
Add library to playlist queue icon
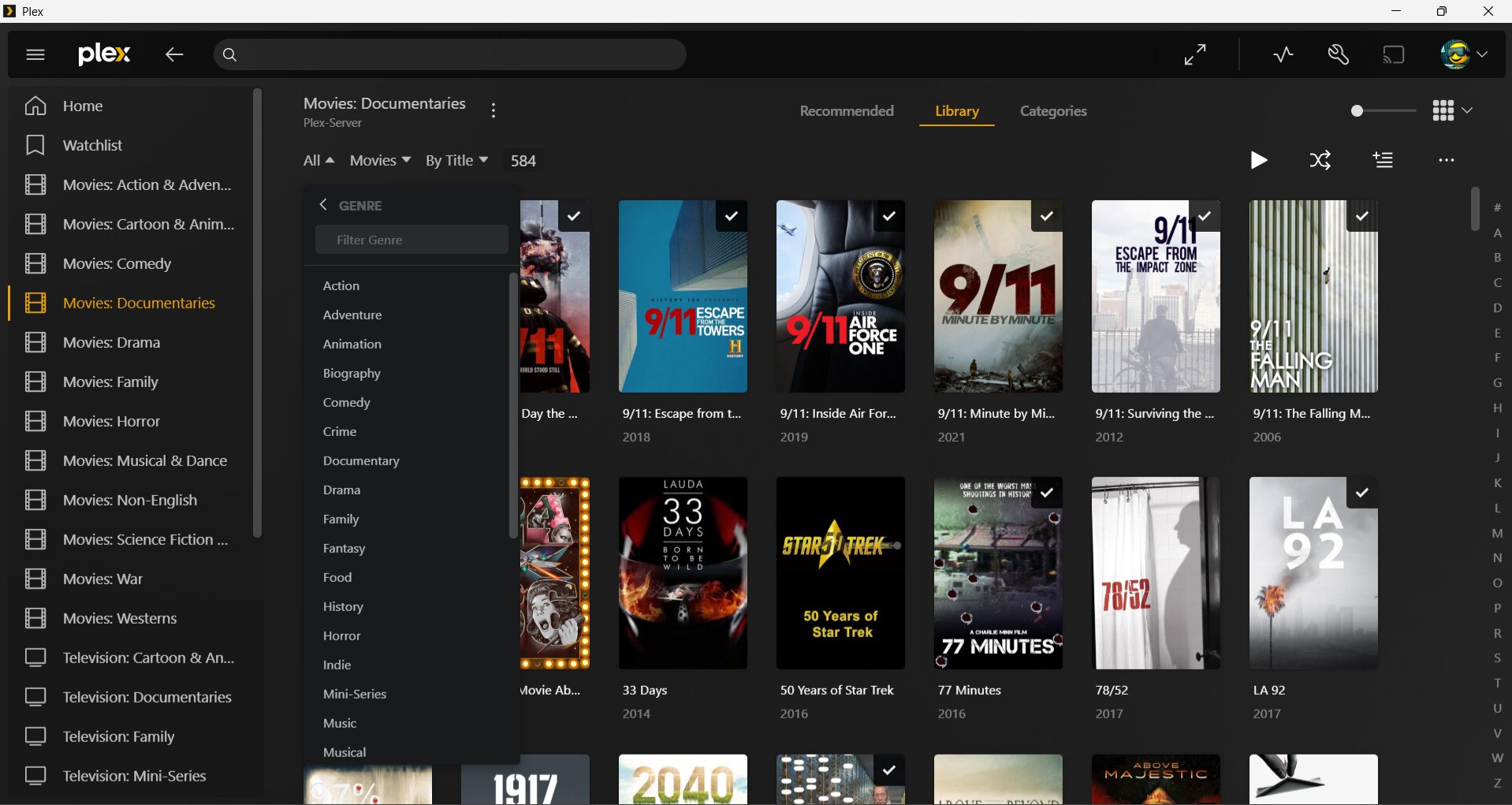1383,160
